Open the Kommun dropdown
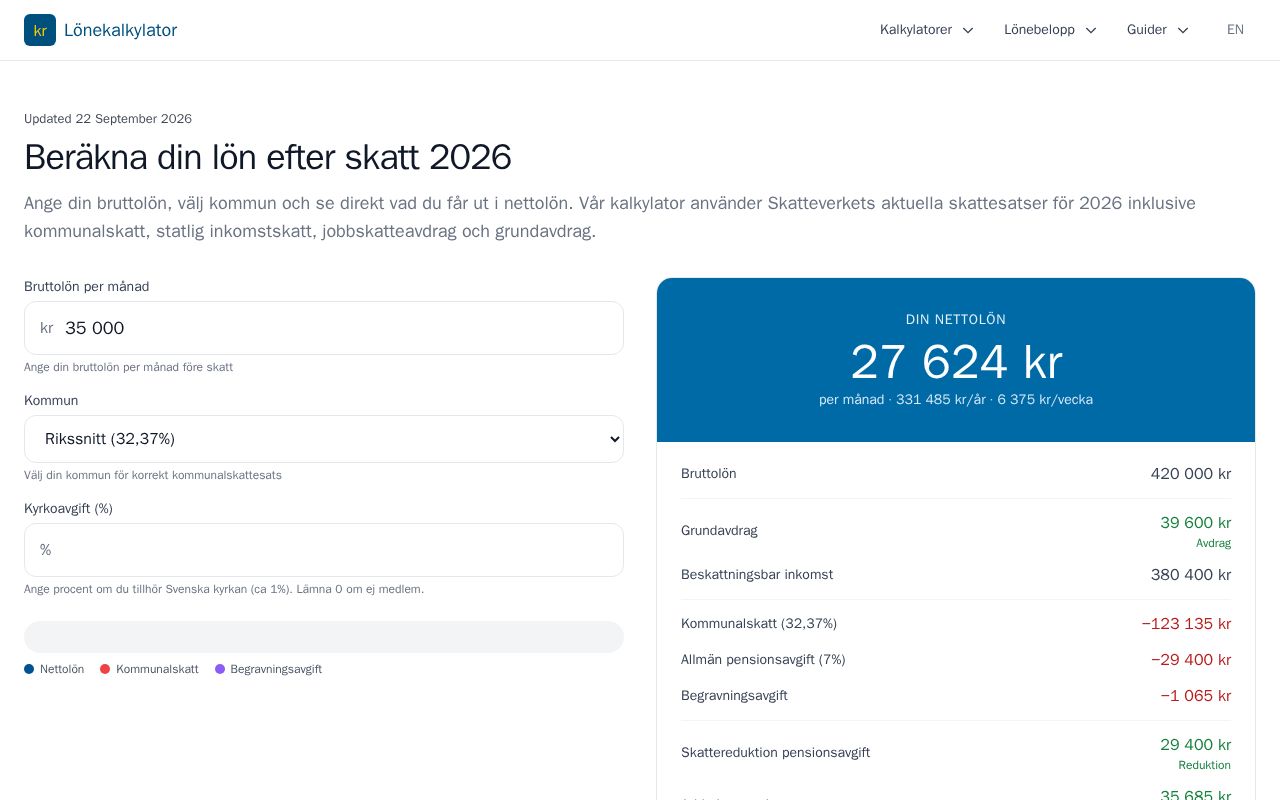Viewport: 1280px width, 800px height. [324, 439]
